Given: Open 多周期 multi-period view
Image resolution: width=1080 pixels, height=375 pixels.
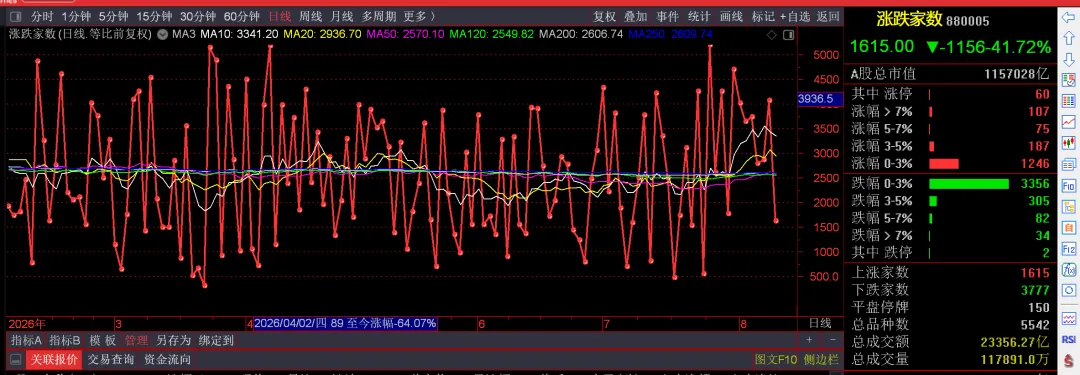Looking at the screenshot, I should 379,16.
